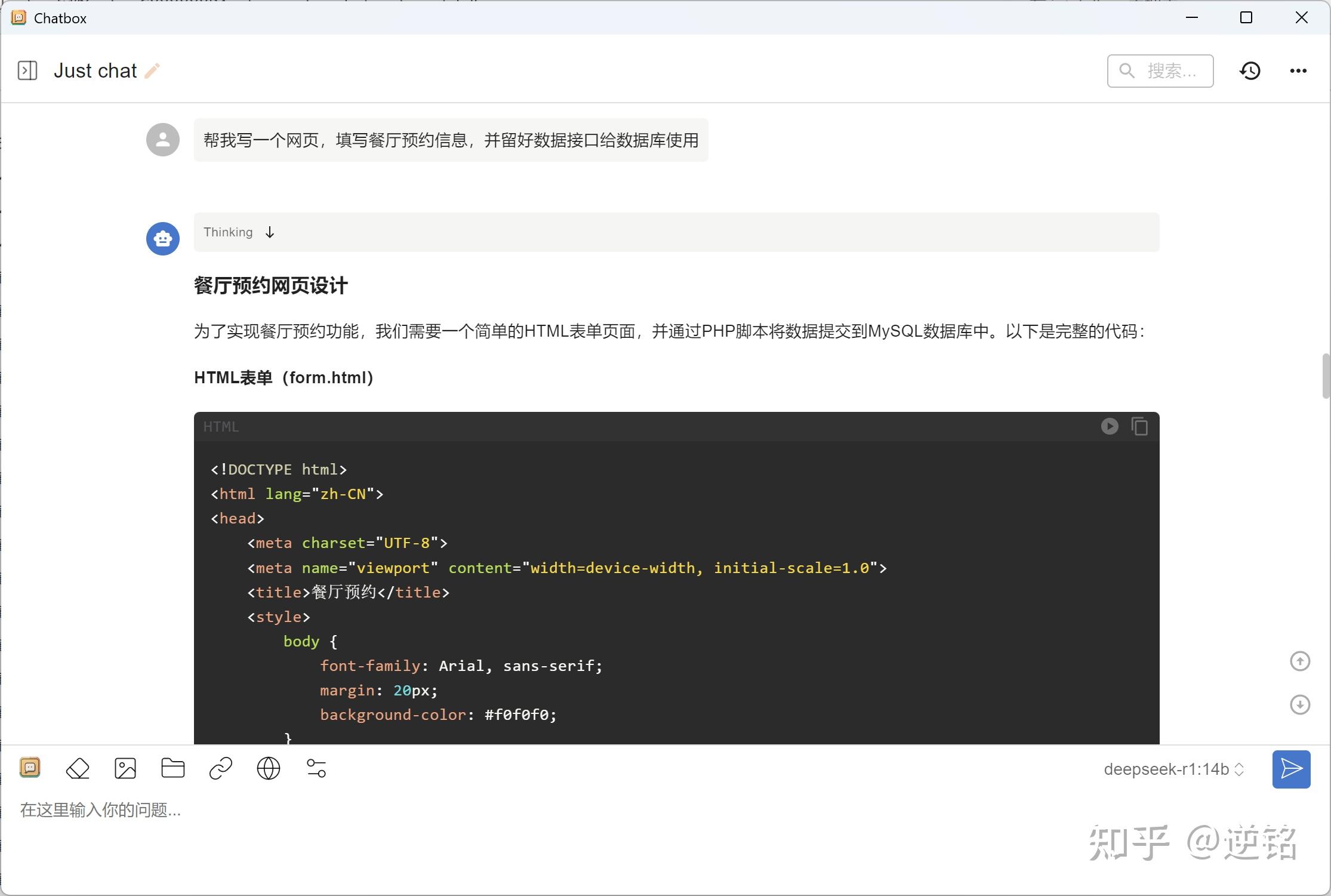Image resolution: width=1331 pixels, height=896 pixels.
Task: Open the conversation history clock icon
Action: point(1250,70)
